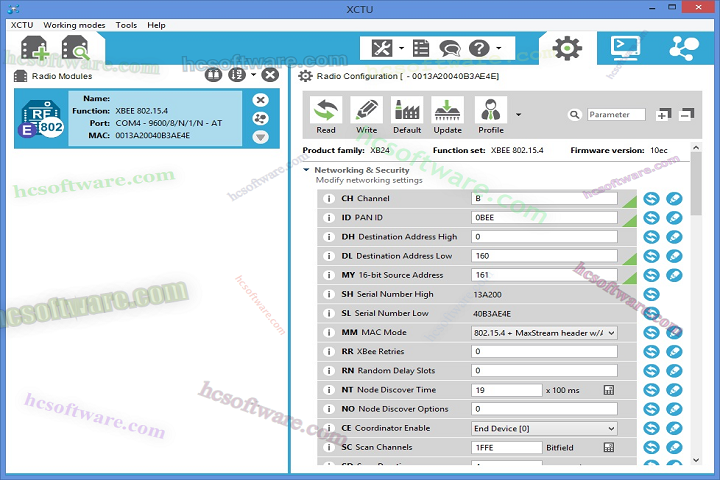Open the dropdown arrow next to help icon
Screen dimensions: 720x480
tap(499, 48)
